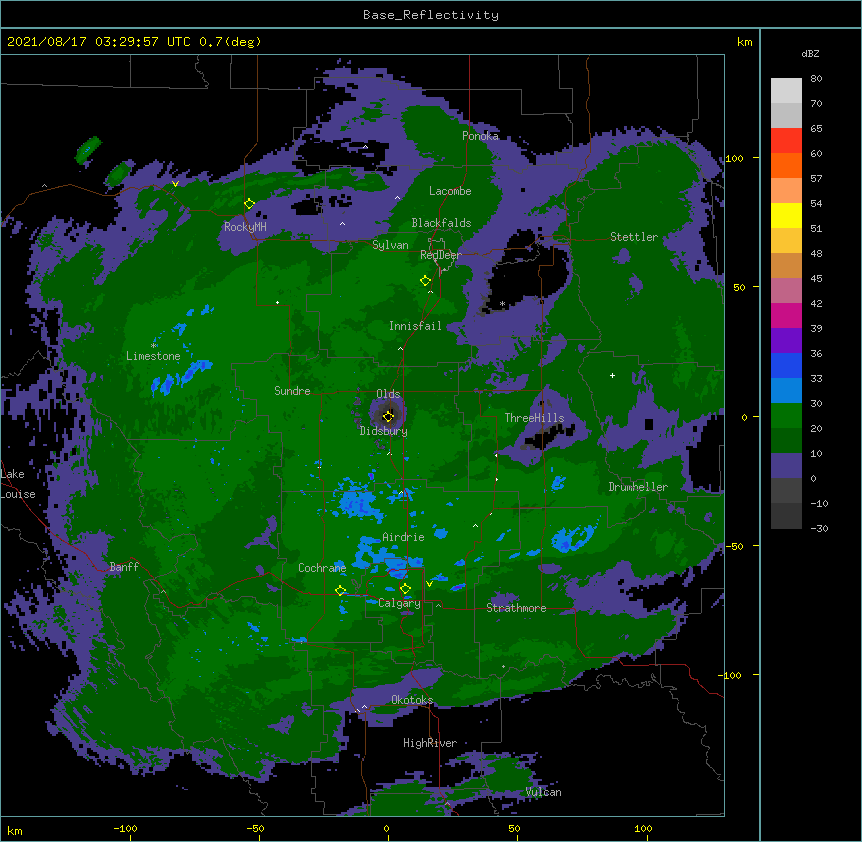The height and width of the screenshot is (842, 862).
Task: Click the Ponoka town label
Action: [480, 136]
